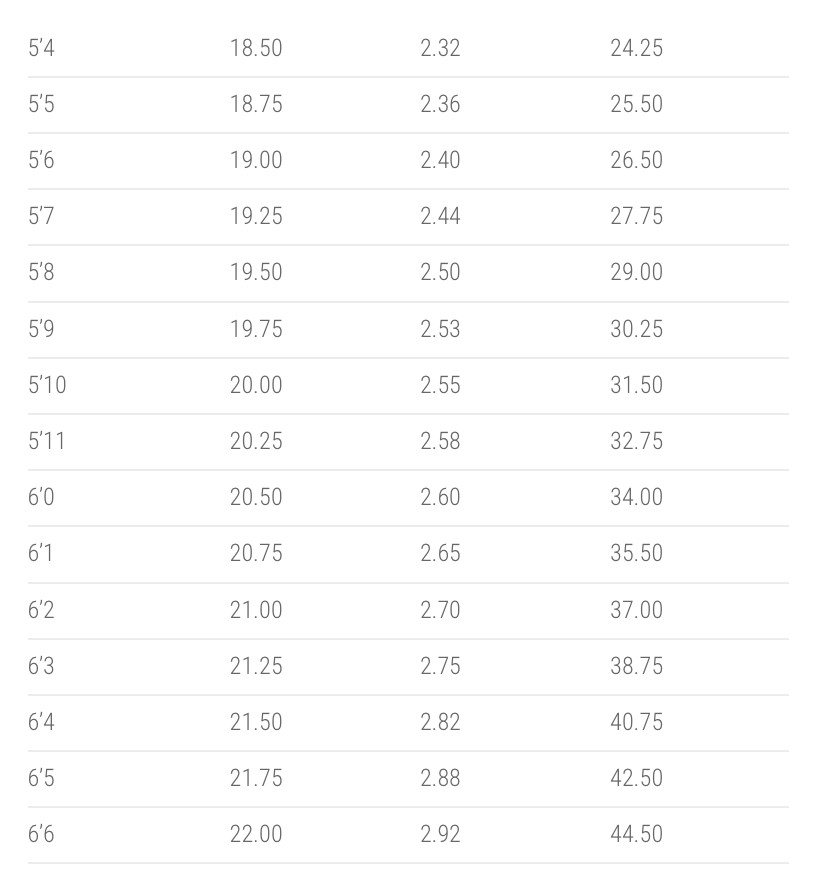Image resolution: width=830 pixels, height=892 pixels.
Task: Select the 5'4 height row label
Action: point(41,48)
